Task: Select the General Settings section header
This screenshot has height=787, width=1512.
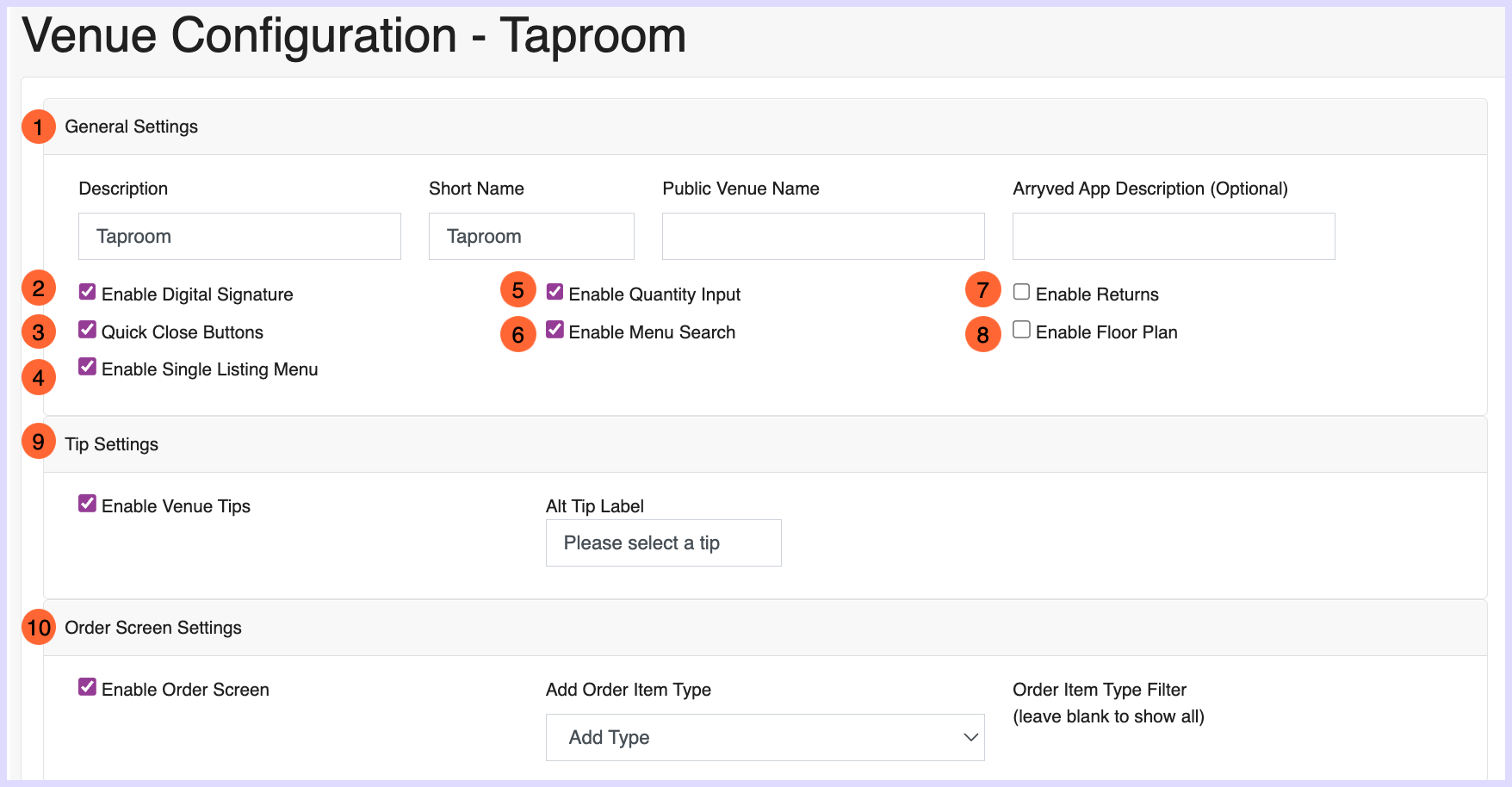Action: [x=765, y=127]
